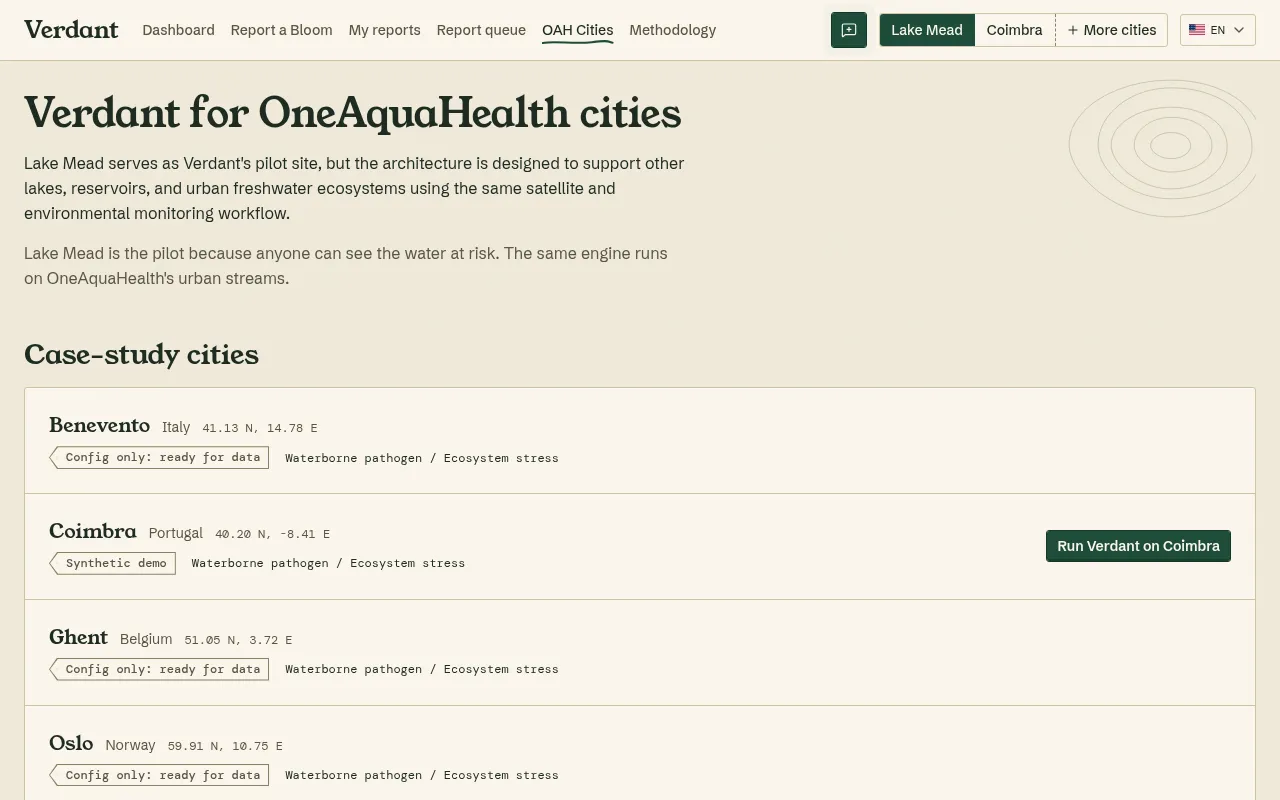Click Coimbra's Synthetic demo tag
The width and height of the screenshot is (1280, 800).
[x=113, y=563]
